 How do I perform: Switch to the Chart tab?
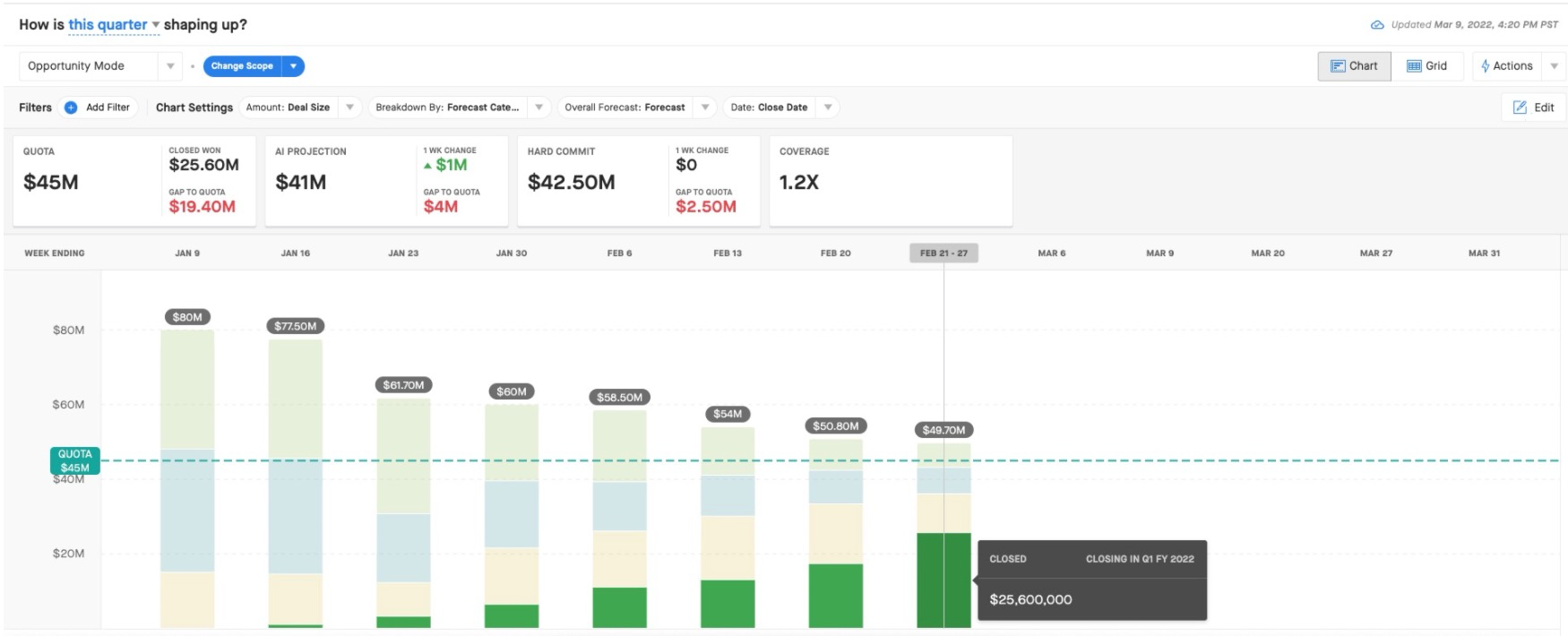(1354, 66)
